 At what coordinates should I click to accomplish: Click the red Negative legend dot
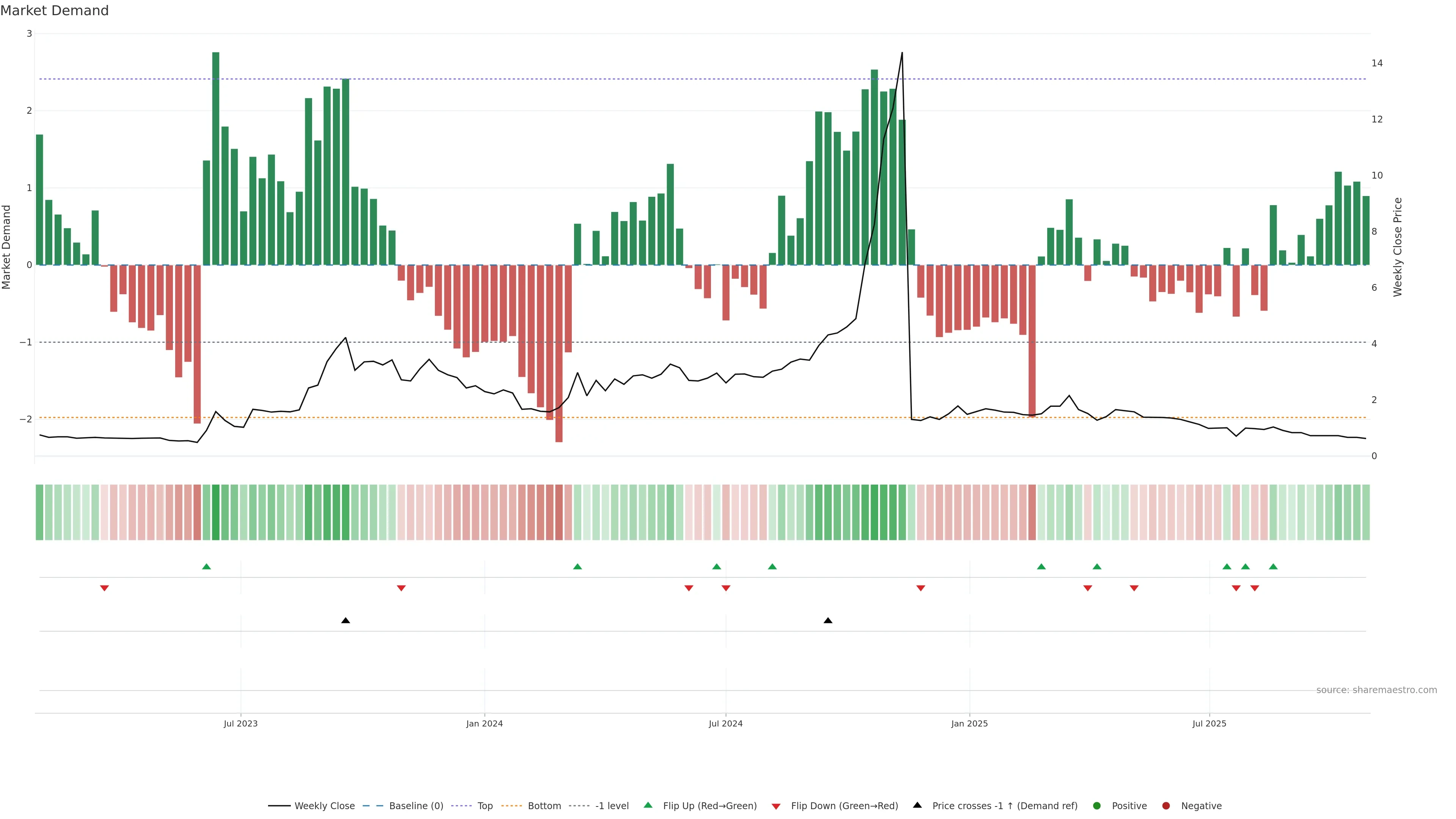coord(1166,805)
